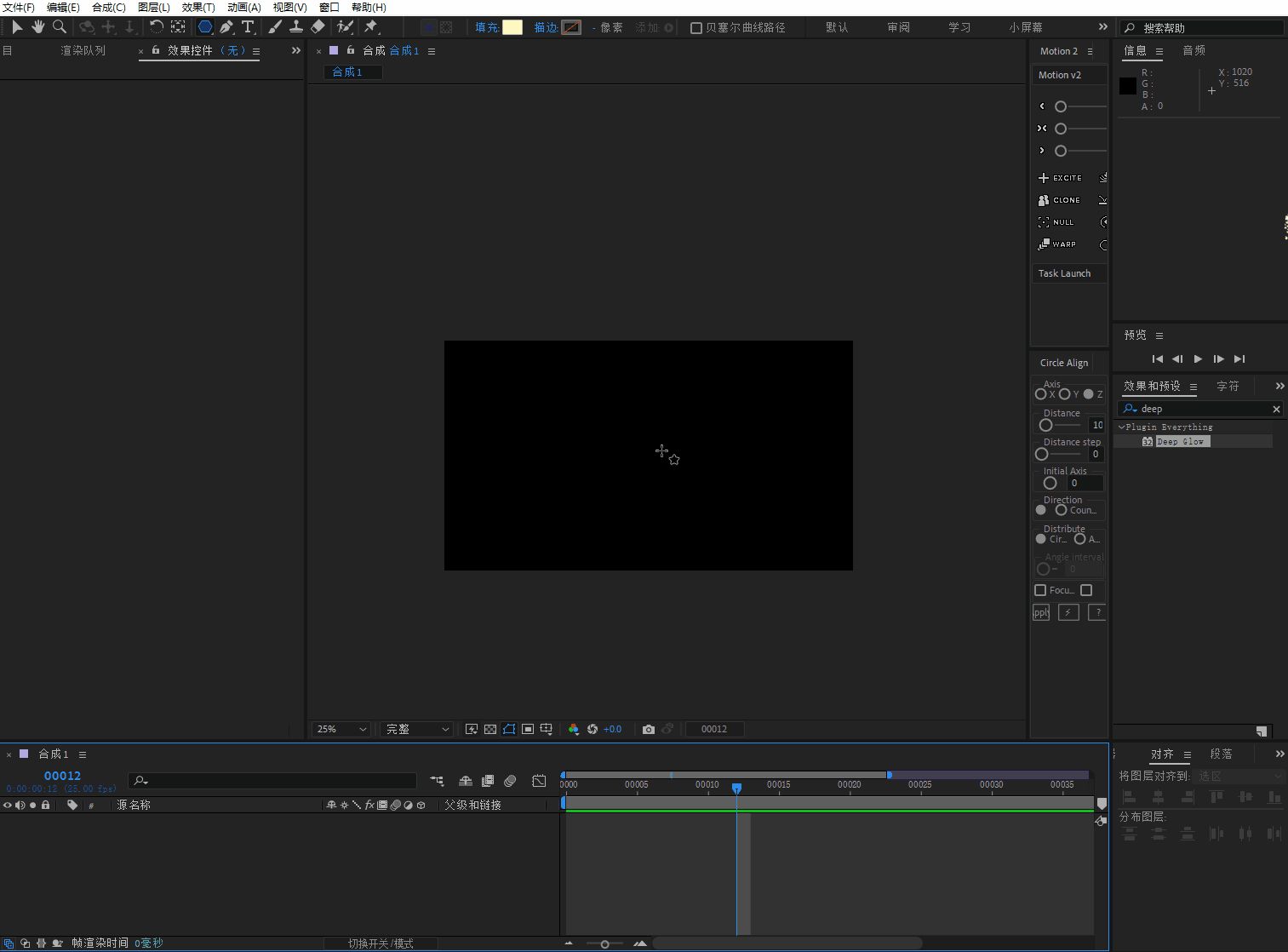1288x952 pixels.
Task: Select the Z axis radio in Circle Align
Action: click(1089, 394)
